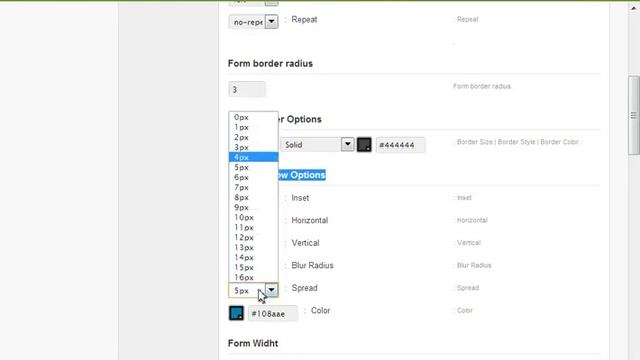The width and height of the screenshot is (640, 360).
Task: Click the Inset label
Action: coord(300,198)
